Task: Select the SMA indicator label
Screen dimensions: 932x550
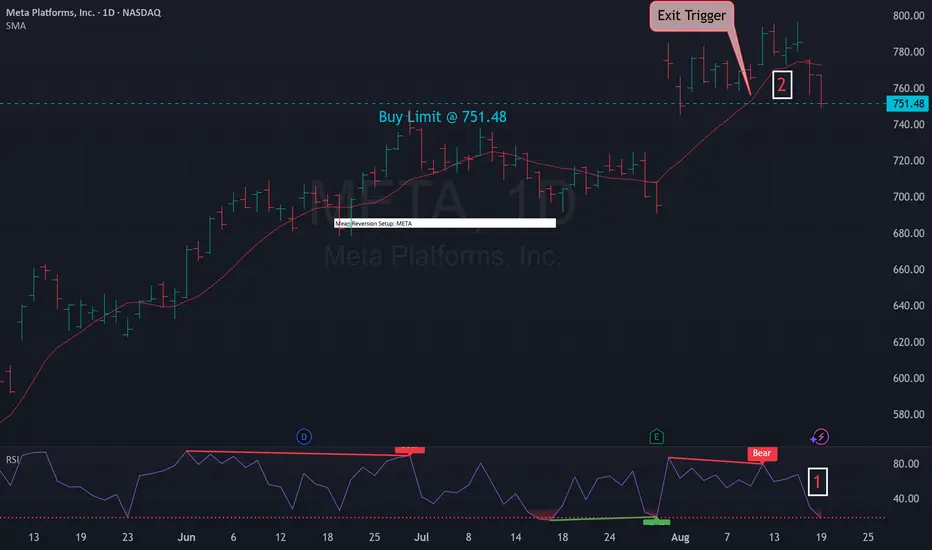Action: (16, 26)
